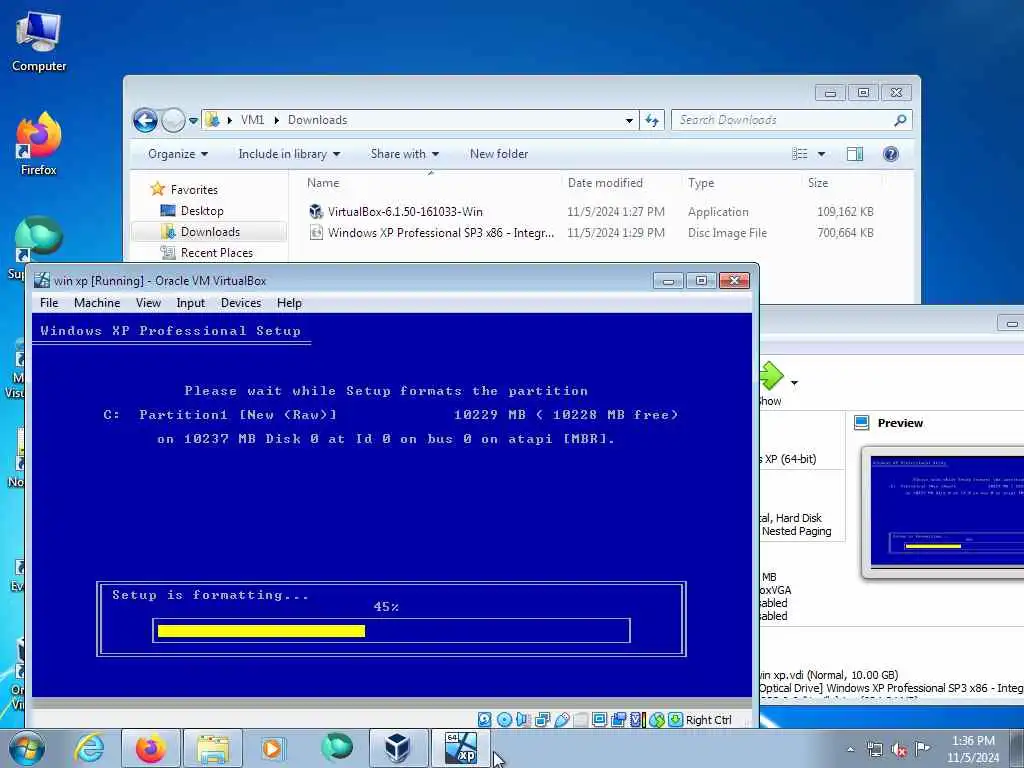Sort files by the Size column header
This screenshot has width=1024, height=768.
(818, 183)
